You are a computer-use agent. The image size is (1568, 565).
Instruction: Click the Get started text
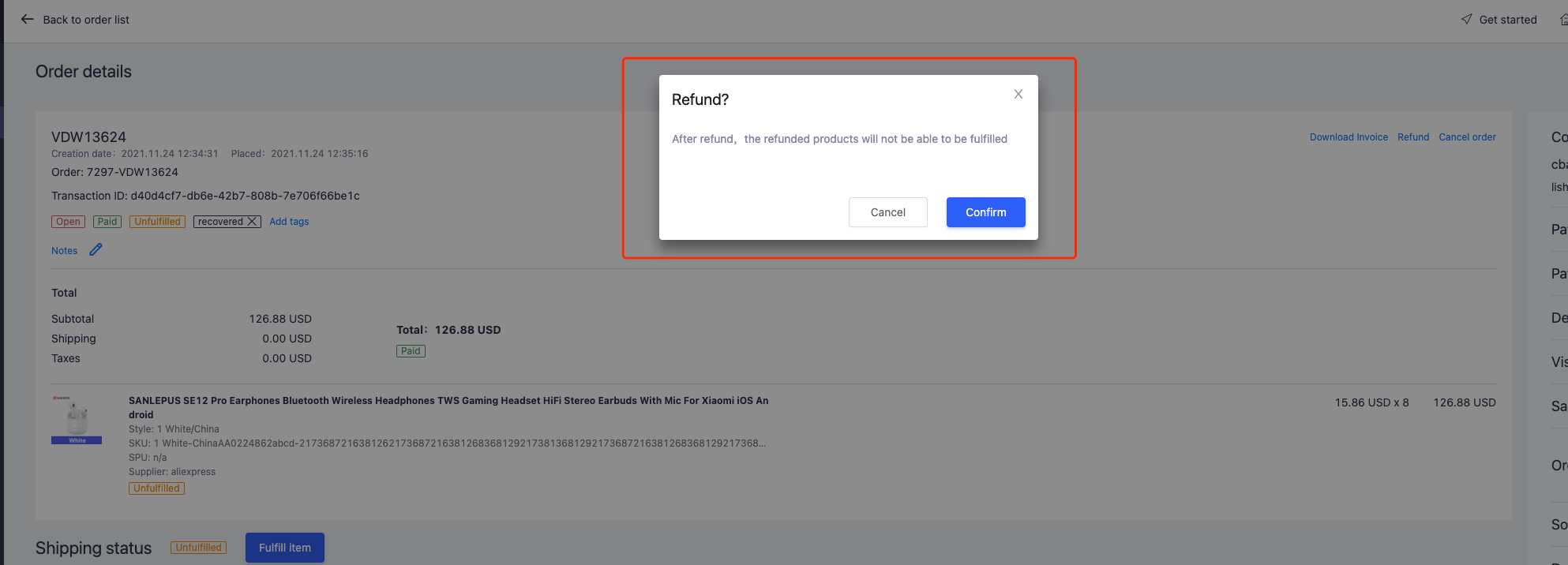click(x=1507, y=20)
